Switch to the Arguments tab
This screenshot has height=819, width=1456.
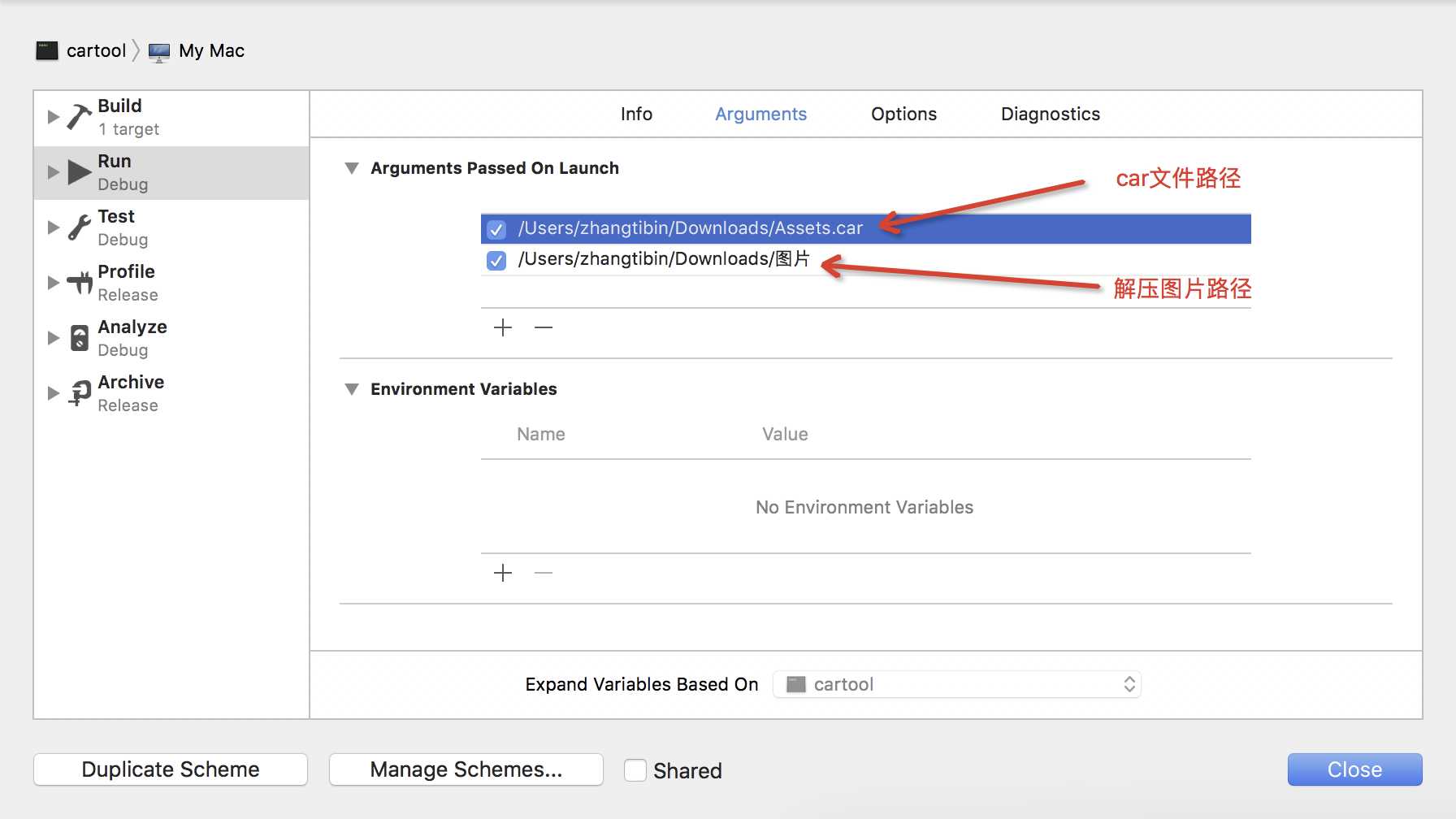760,114
